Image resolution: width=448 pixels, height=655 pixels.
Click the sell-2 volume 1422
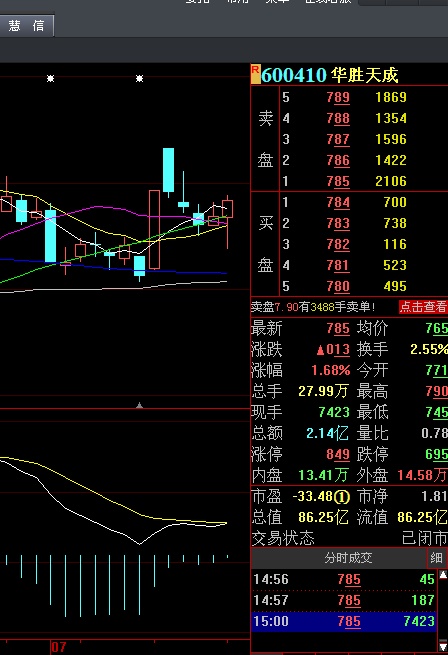click(x=391, y=160)
